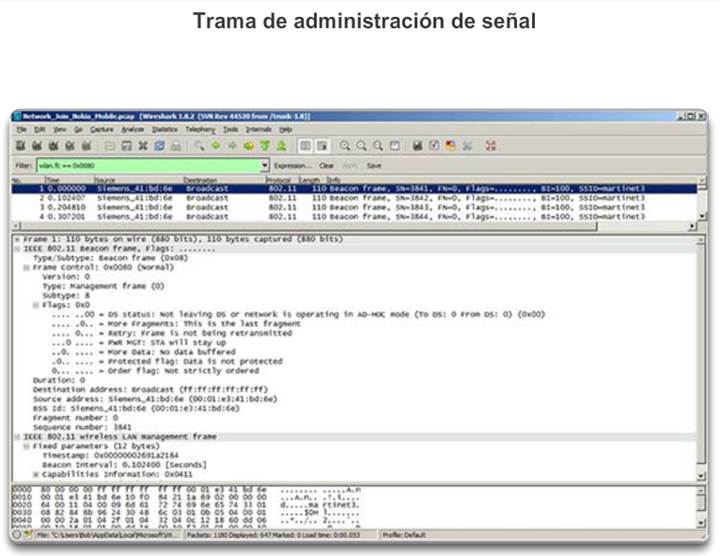Edit display filters icon

click(x=434, y=146)
